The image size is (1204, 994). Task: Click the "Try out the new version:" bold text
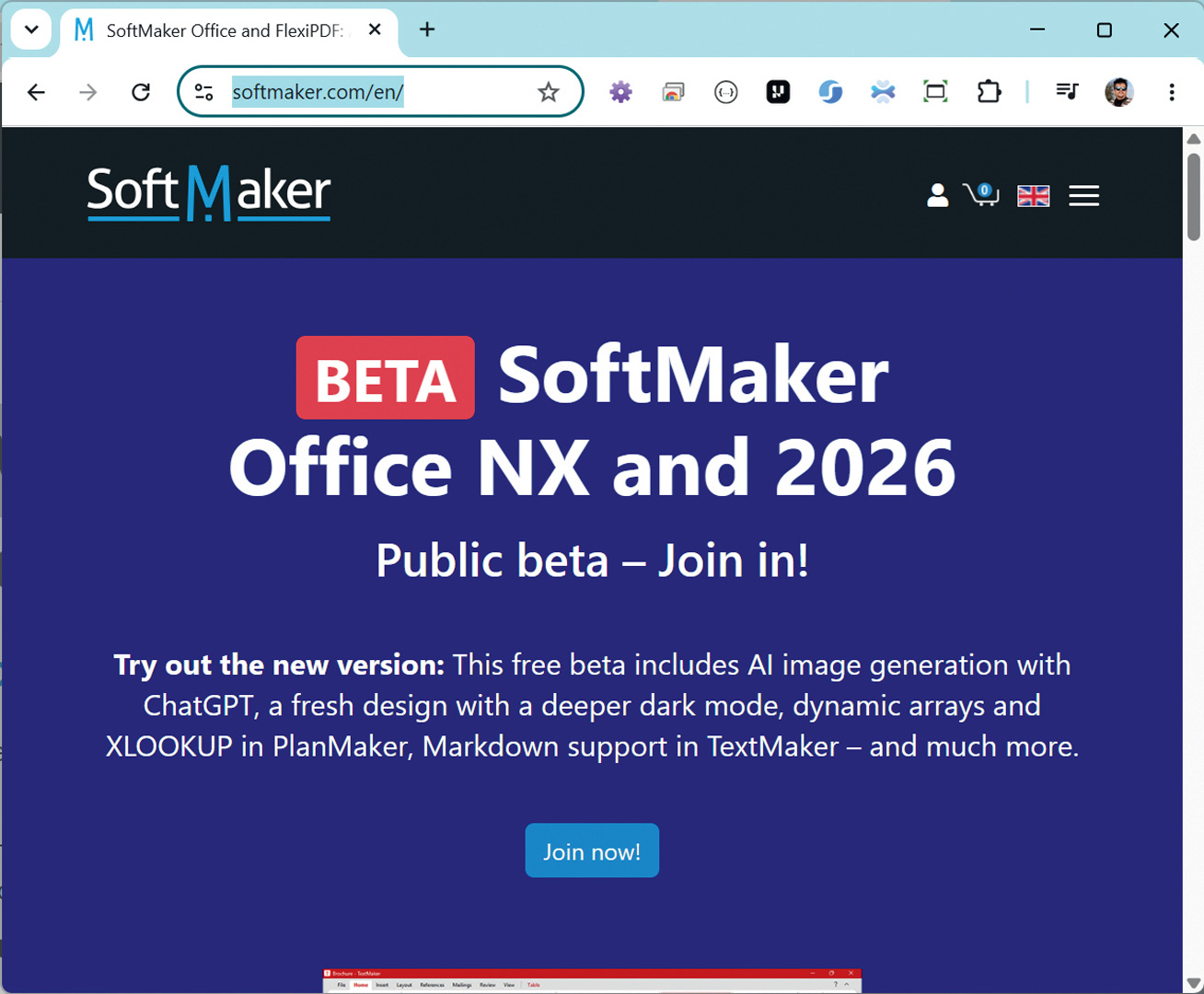tap(279, 665)
